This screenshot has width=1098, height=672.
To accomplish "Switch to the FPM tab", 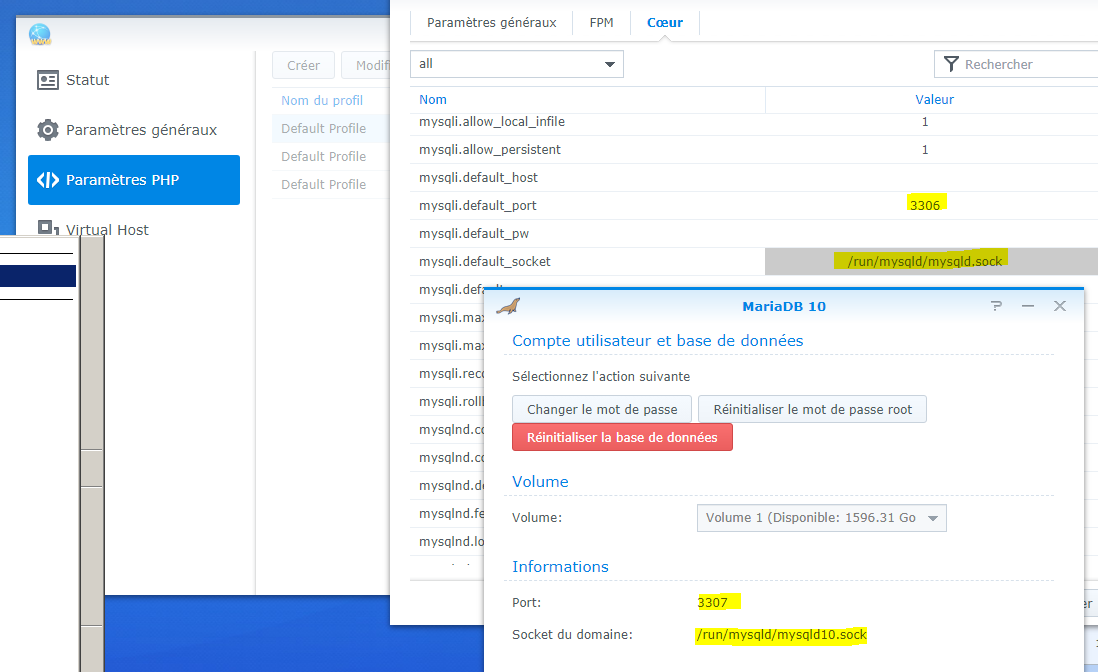I will (601, 22).
